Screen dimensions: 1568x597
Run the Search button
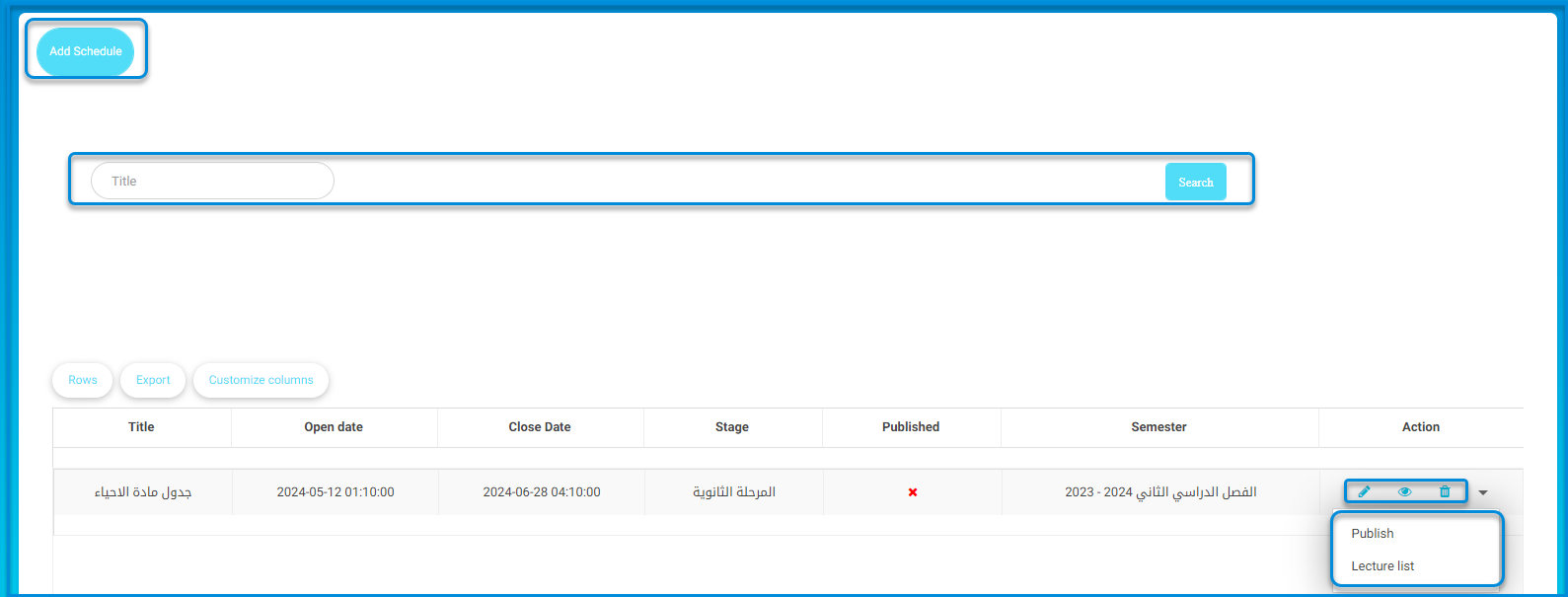click(1196, 182)
